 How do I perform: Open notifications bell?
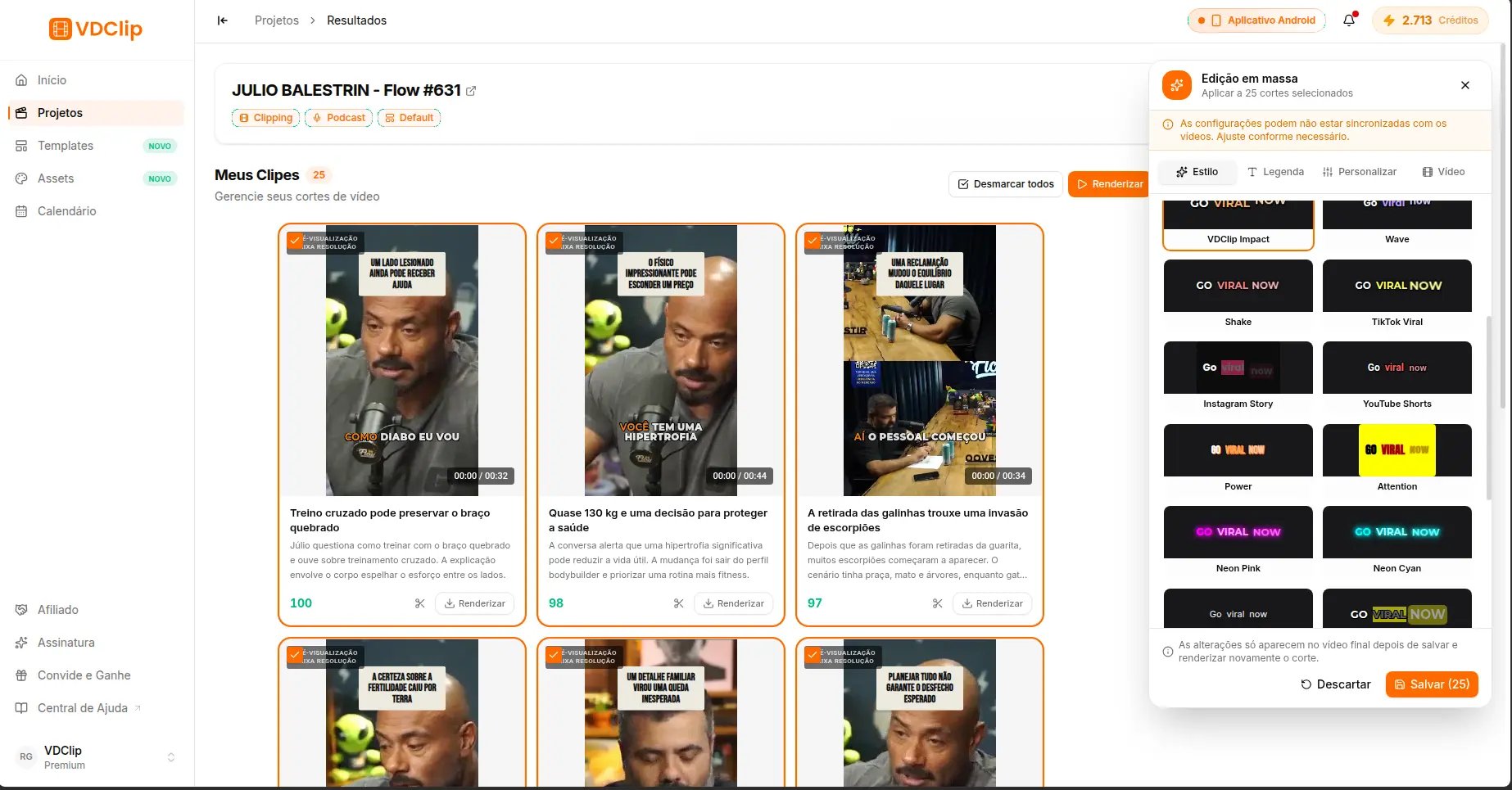(1349, 20)
